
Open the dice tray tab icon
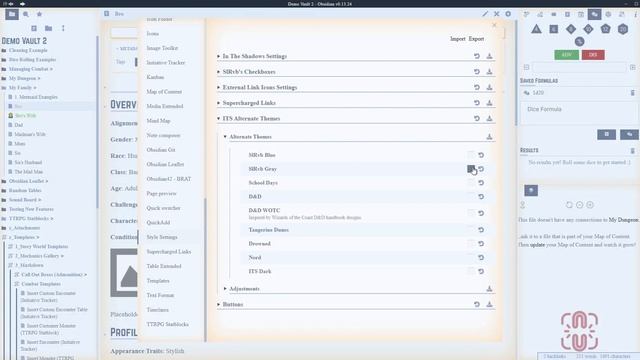594,14
